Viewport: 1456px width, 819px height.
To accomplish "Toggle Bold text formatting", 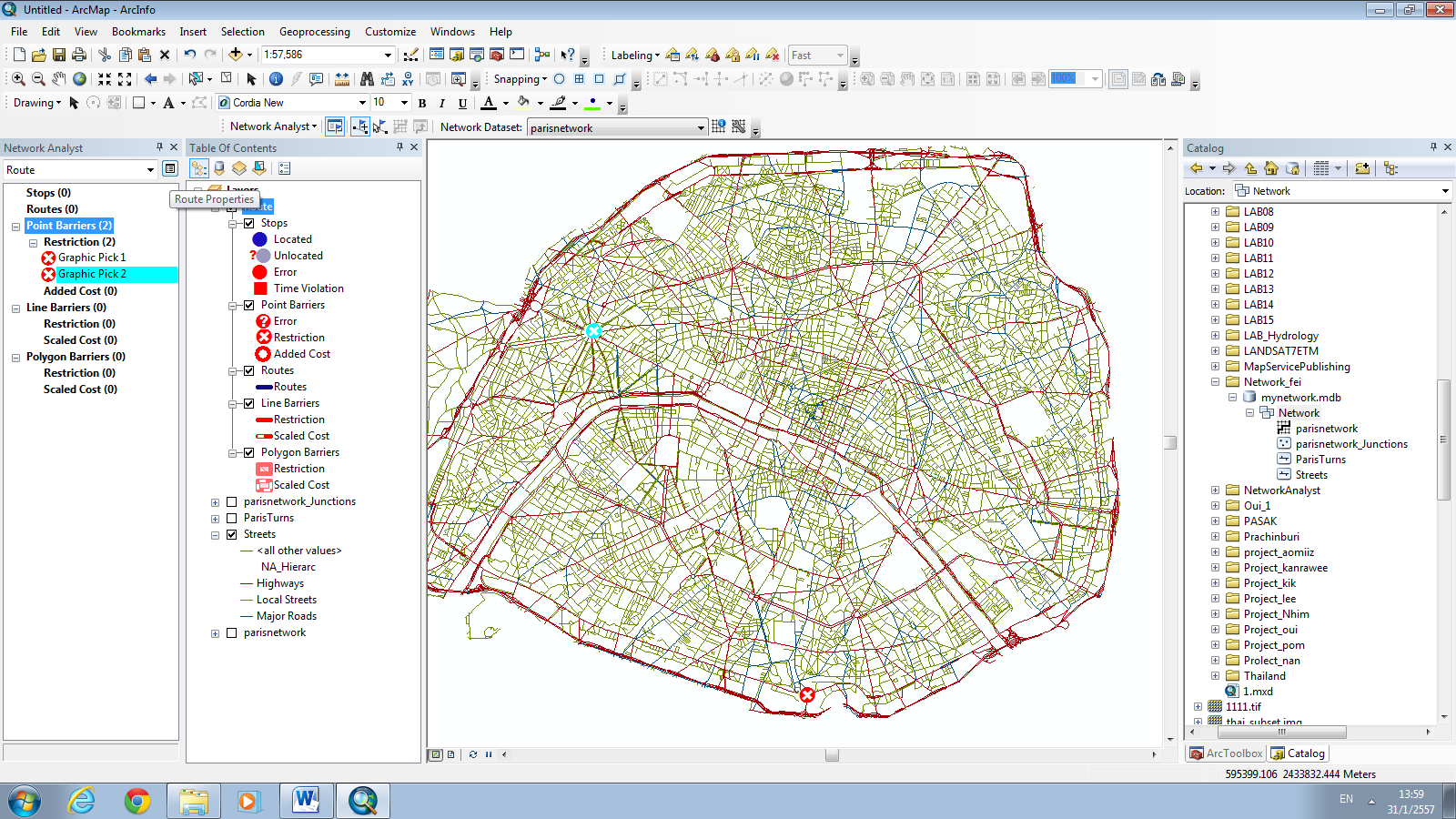I will (x=422, y=103).
